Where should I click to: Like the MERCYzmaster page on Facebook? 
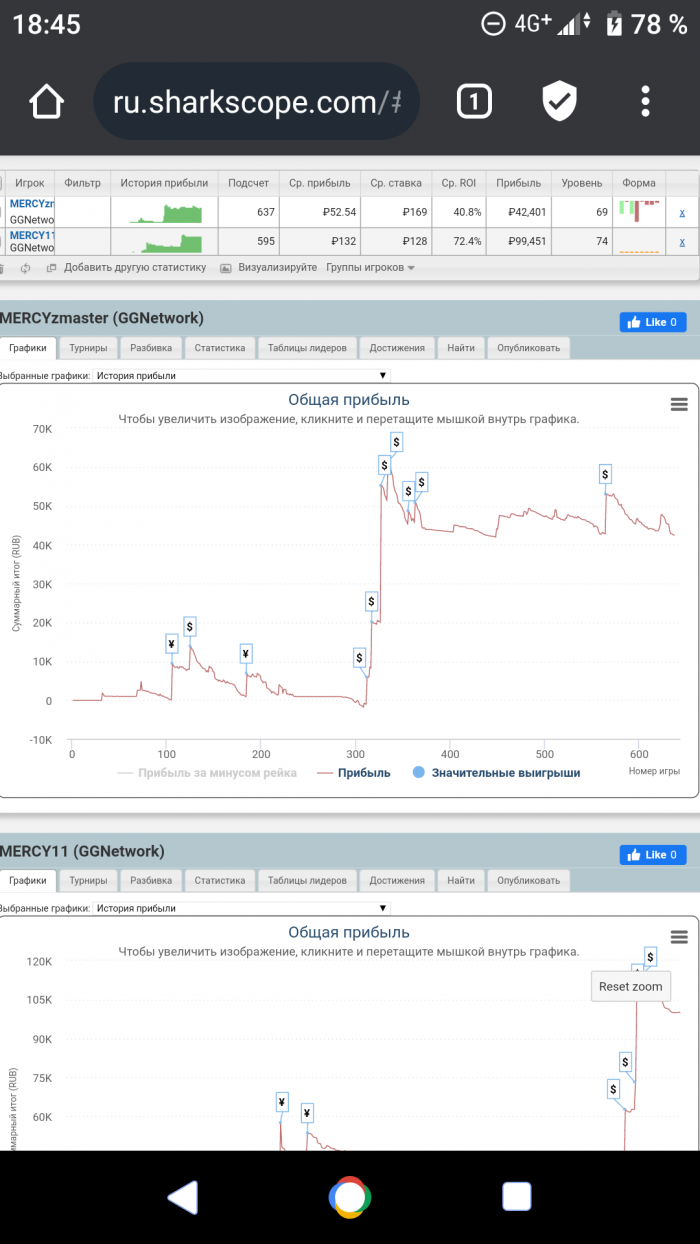coord(653,322)
